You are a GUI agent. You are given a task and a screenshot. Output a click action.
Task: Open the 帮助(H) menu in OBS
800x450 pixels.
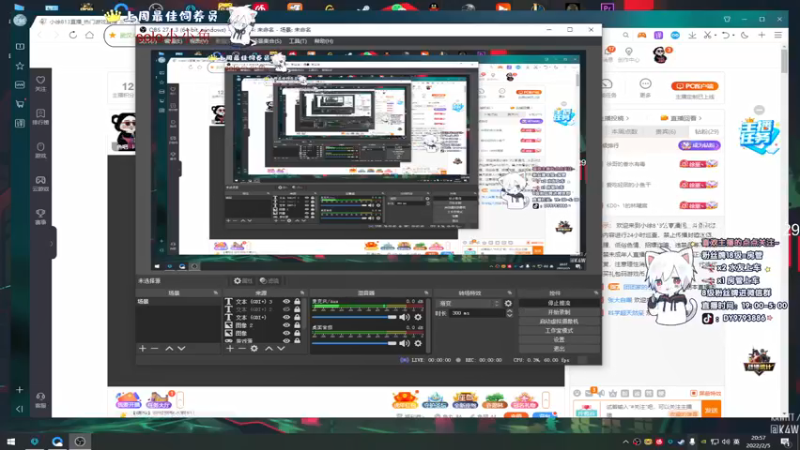pyautogui.click(x=323, y=41)
